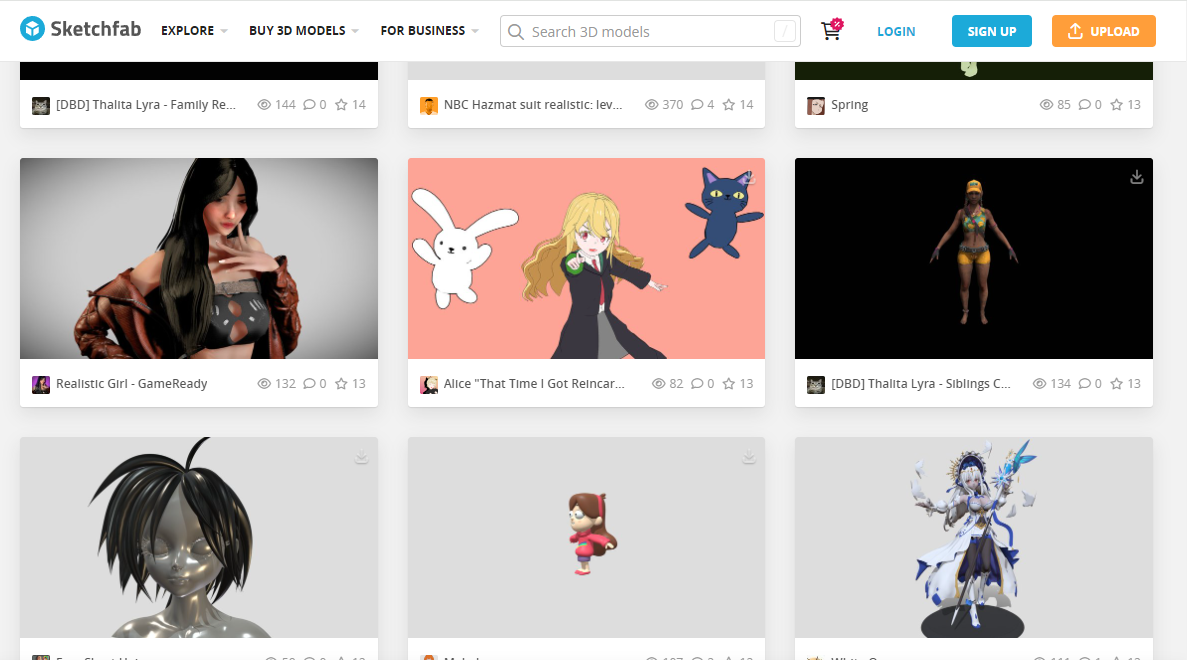Open the silver-faced black hair model thumbnail
The width and height of the screenshot is (1187, 660).
(199, 537)
